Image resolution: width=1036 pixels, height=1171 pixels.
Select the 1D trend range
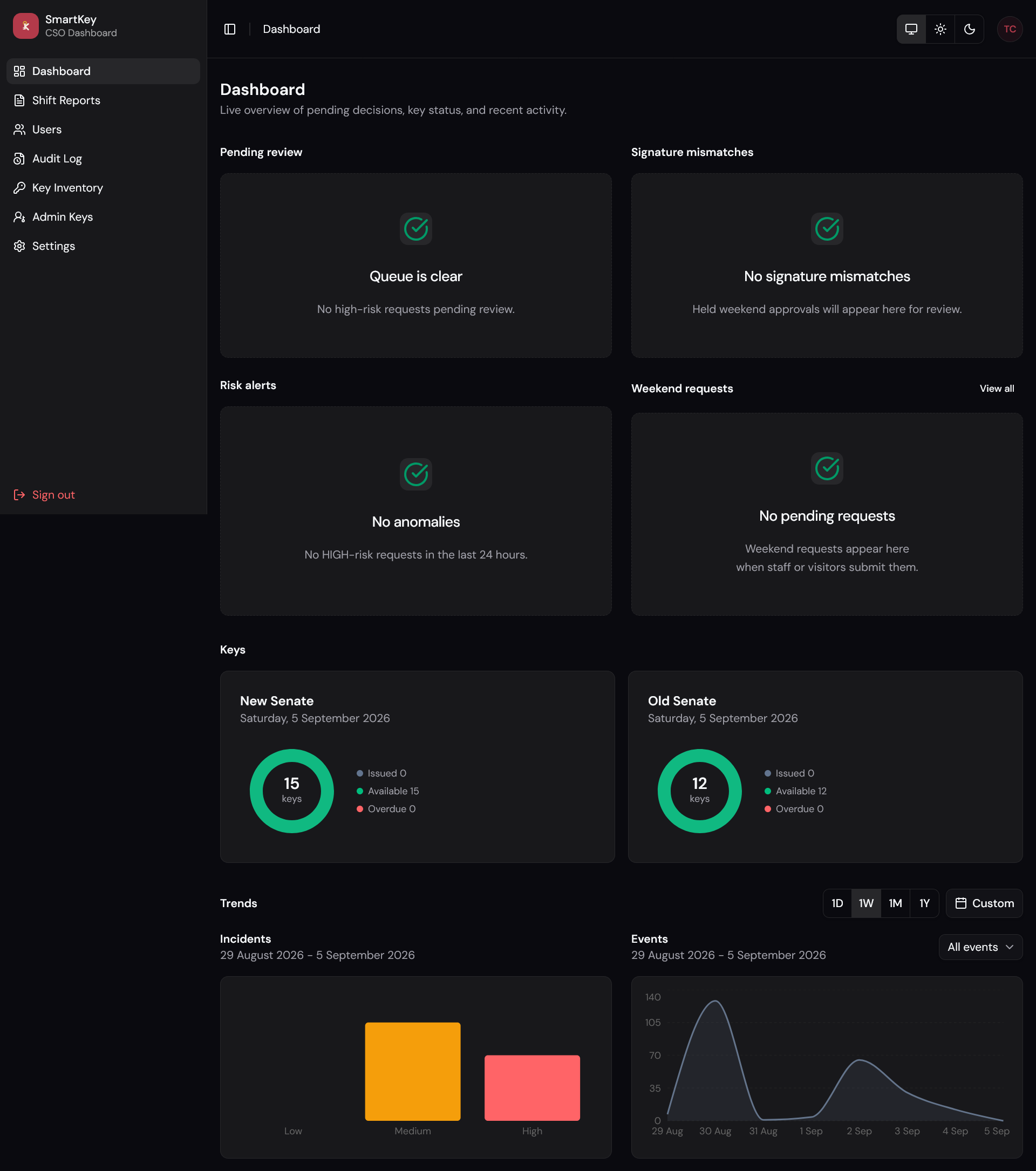point(837,903)
